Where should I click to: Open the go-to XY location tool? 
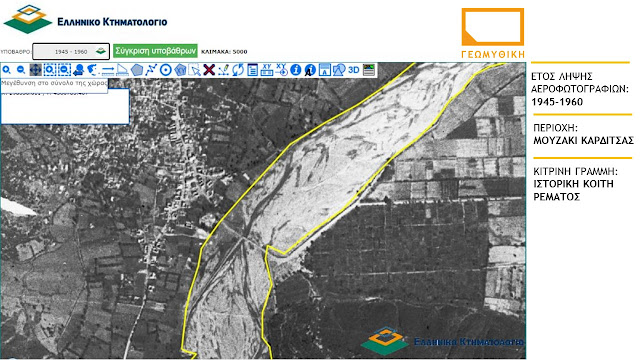pyautogui.click(x=281, y=70)
